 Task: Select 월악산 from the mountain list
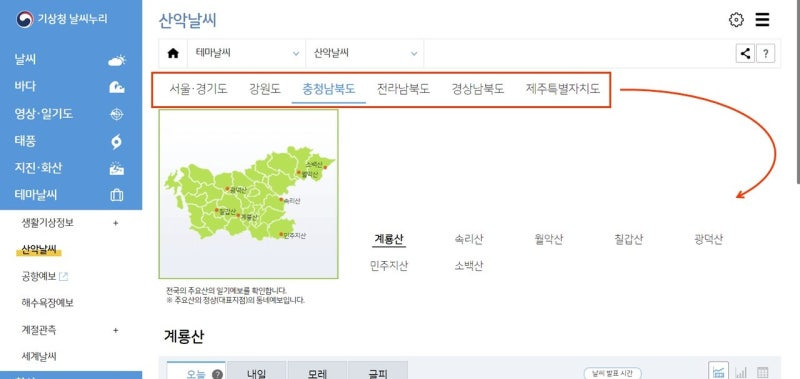pos(548,239)
